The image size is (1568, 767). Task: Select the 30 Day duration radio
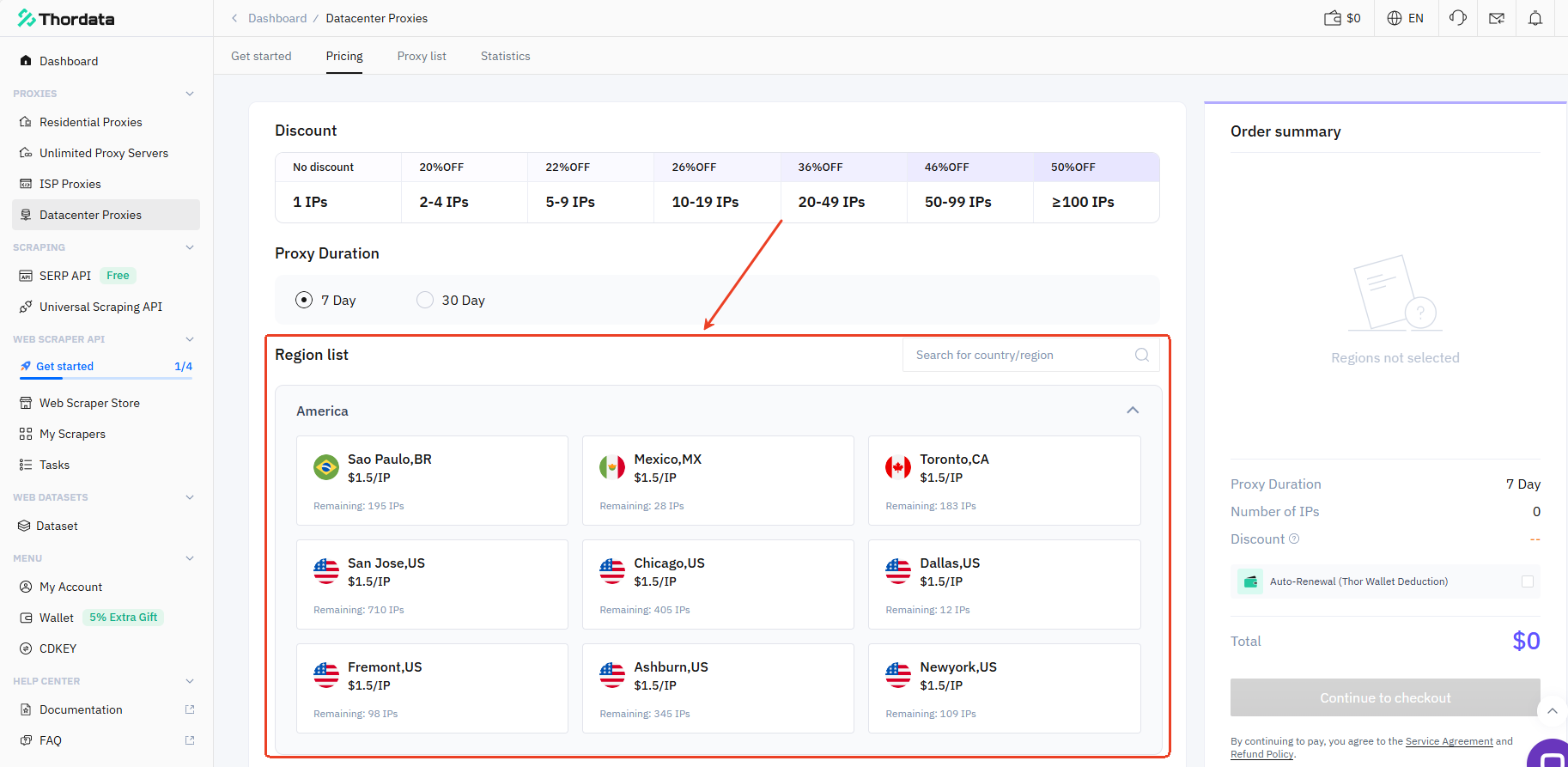point(425,300)
